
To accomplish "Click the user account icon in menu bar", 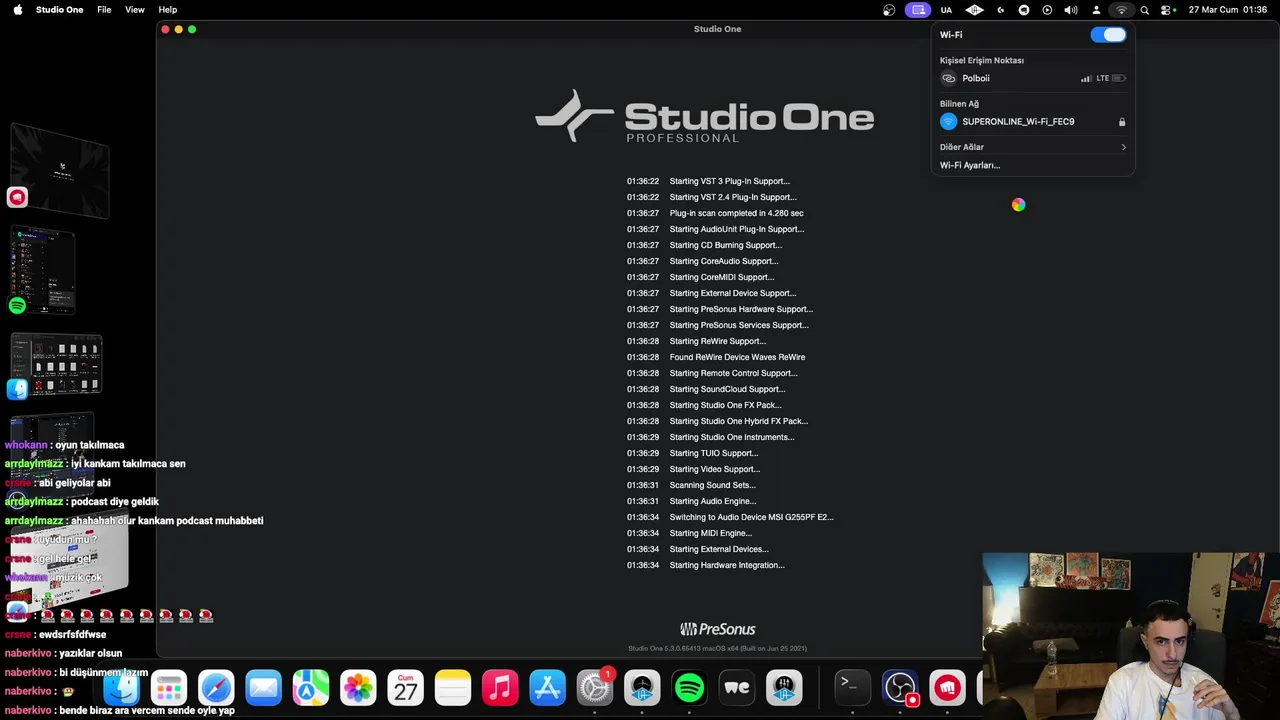I will tap(1096, 10).
